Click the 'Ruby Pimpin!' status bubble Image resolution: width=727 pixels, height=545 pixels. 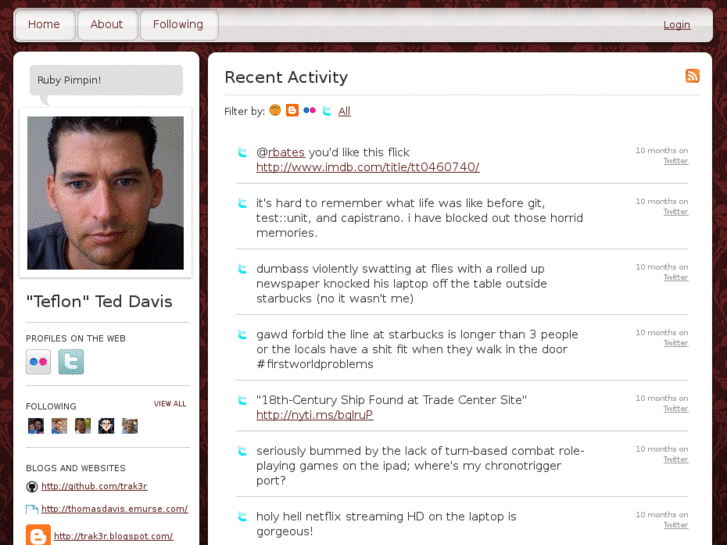pyautogui.click(x=106, y=80)
